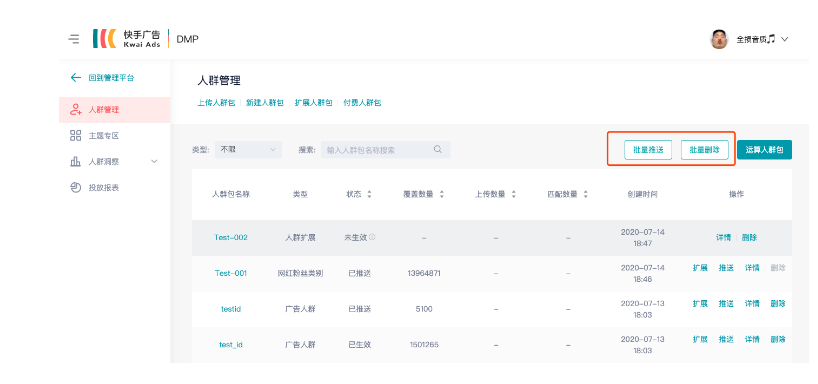Click 删除 for test_id row
Screen dimensions: 818x384
tap(778, 339)
